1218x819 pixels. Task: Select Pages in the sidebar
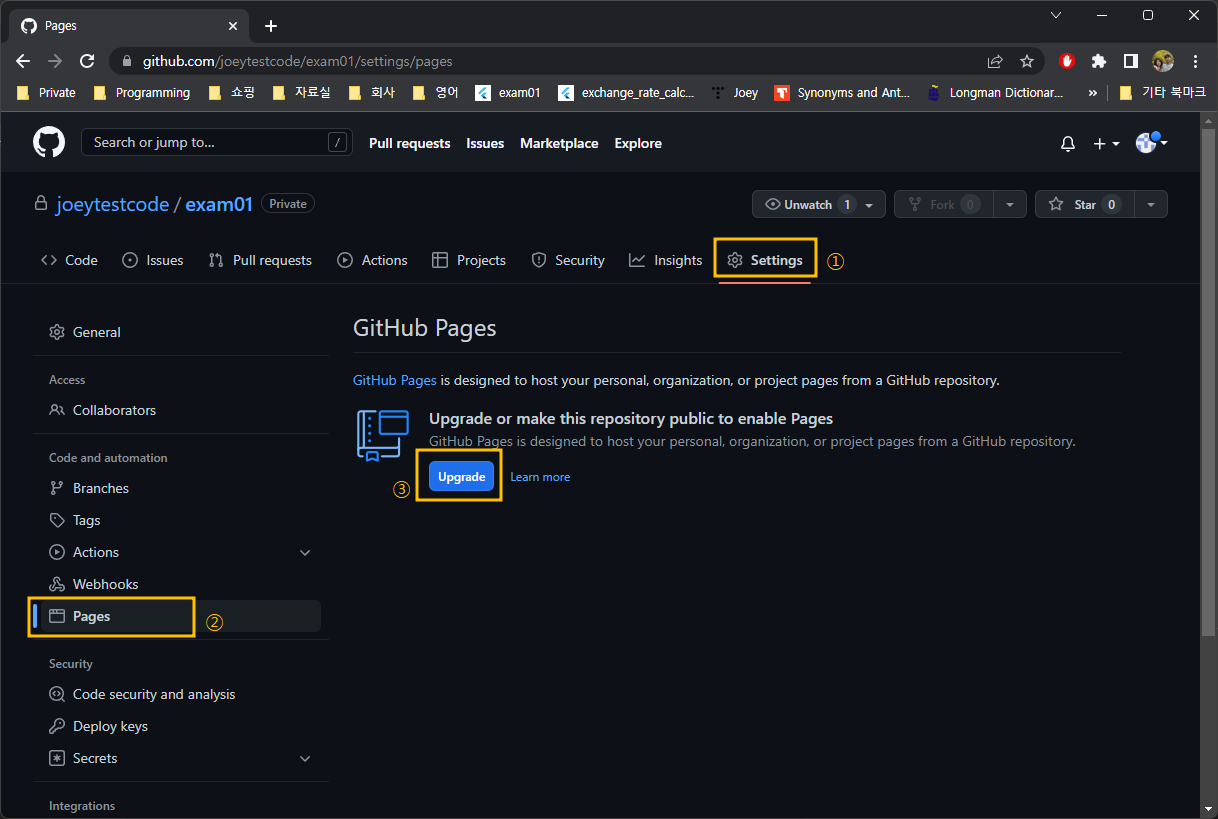[x=180, y=616]
